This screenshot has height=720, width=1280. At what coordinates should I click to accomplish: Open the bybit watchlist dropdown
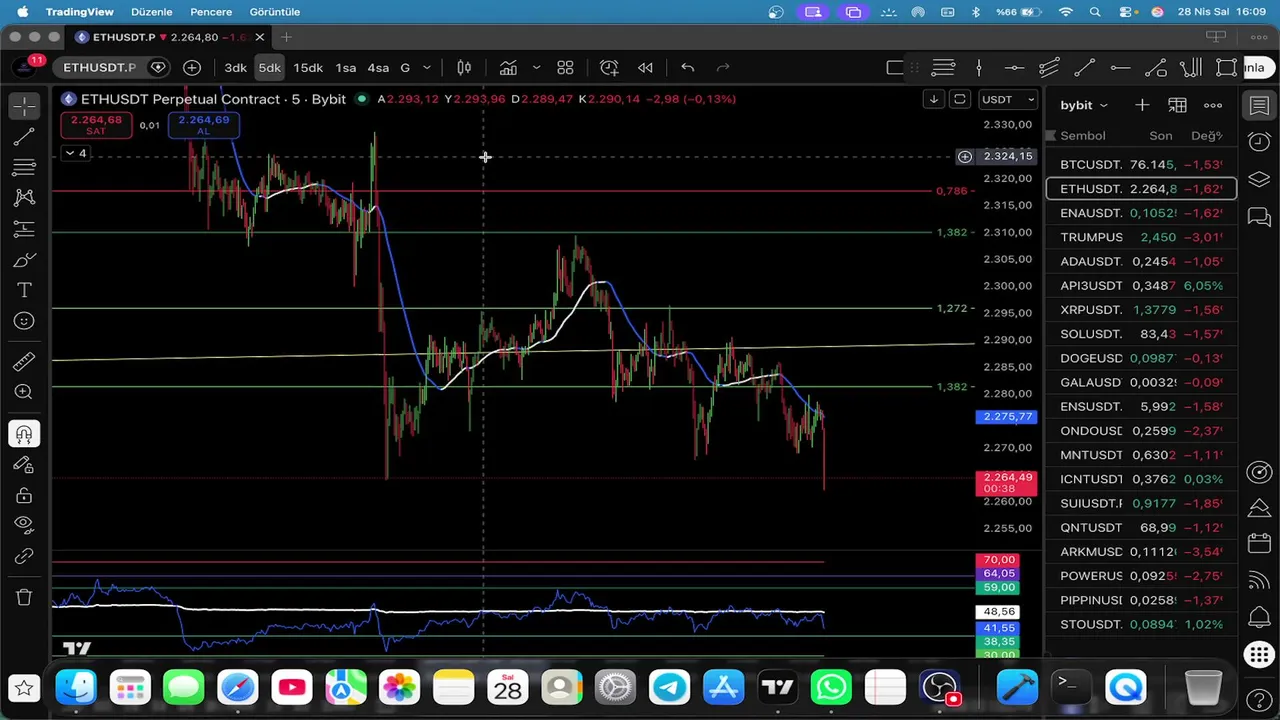1084,105
